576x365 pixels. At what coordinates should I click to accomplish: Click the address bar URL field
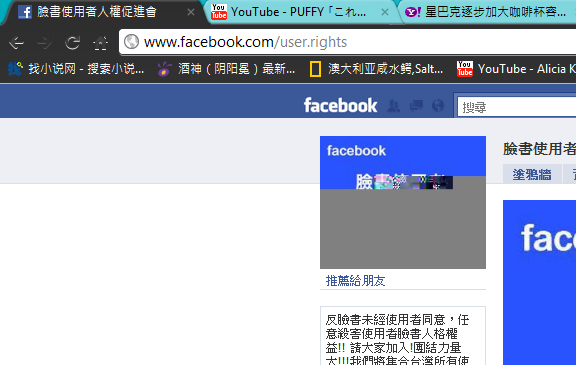(x=347, y=42)
